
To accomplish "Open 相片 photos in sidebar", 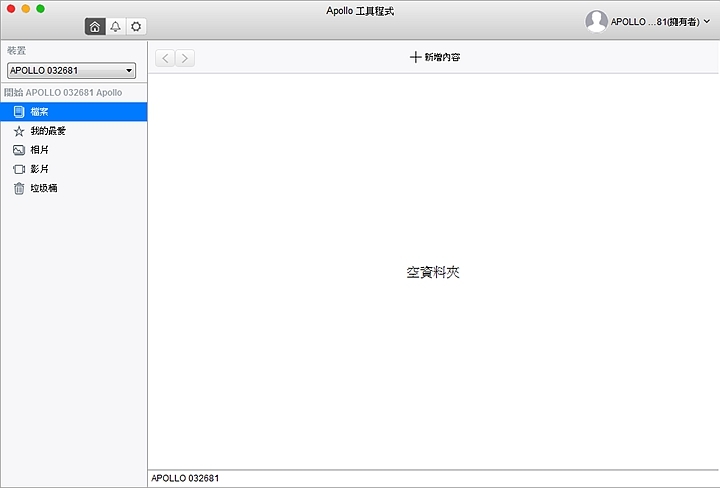I will (40, 150).
